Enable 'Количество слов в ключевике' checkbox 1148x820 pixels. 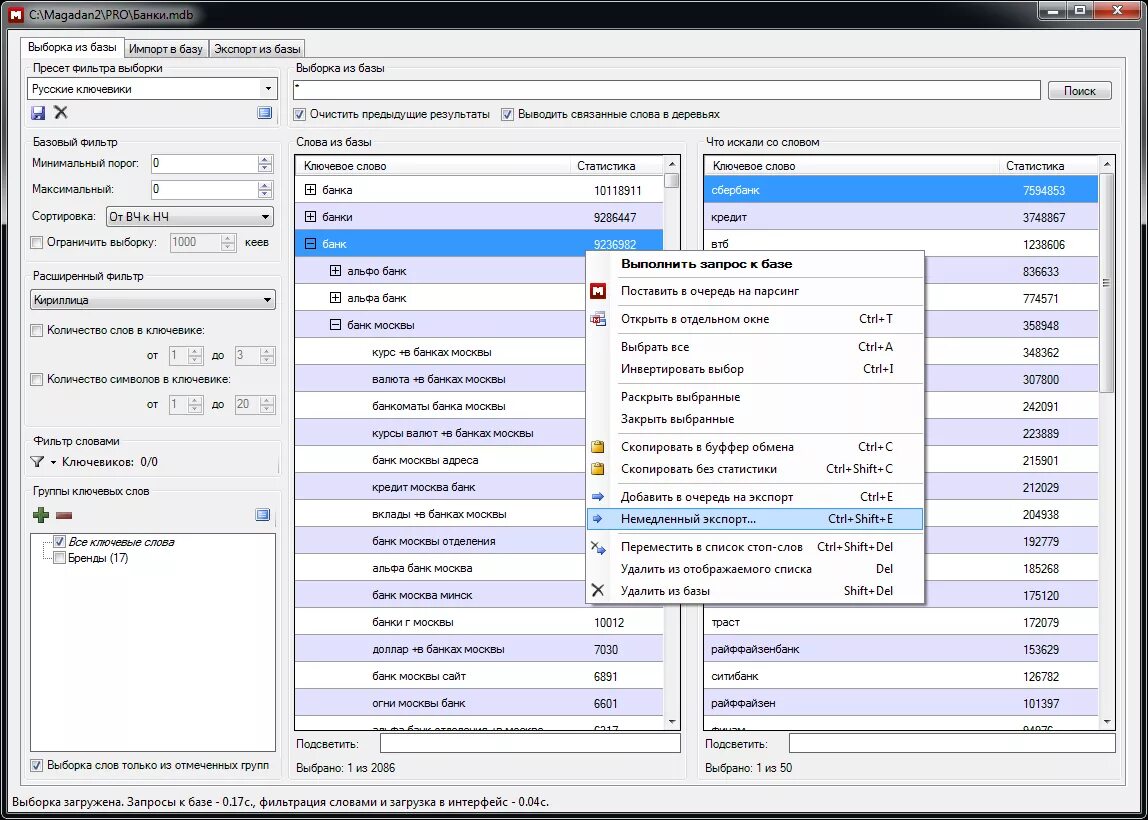coord(37,330)
